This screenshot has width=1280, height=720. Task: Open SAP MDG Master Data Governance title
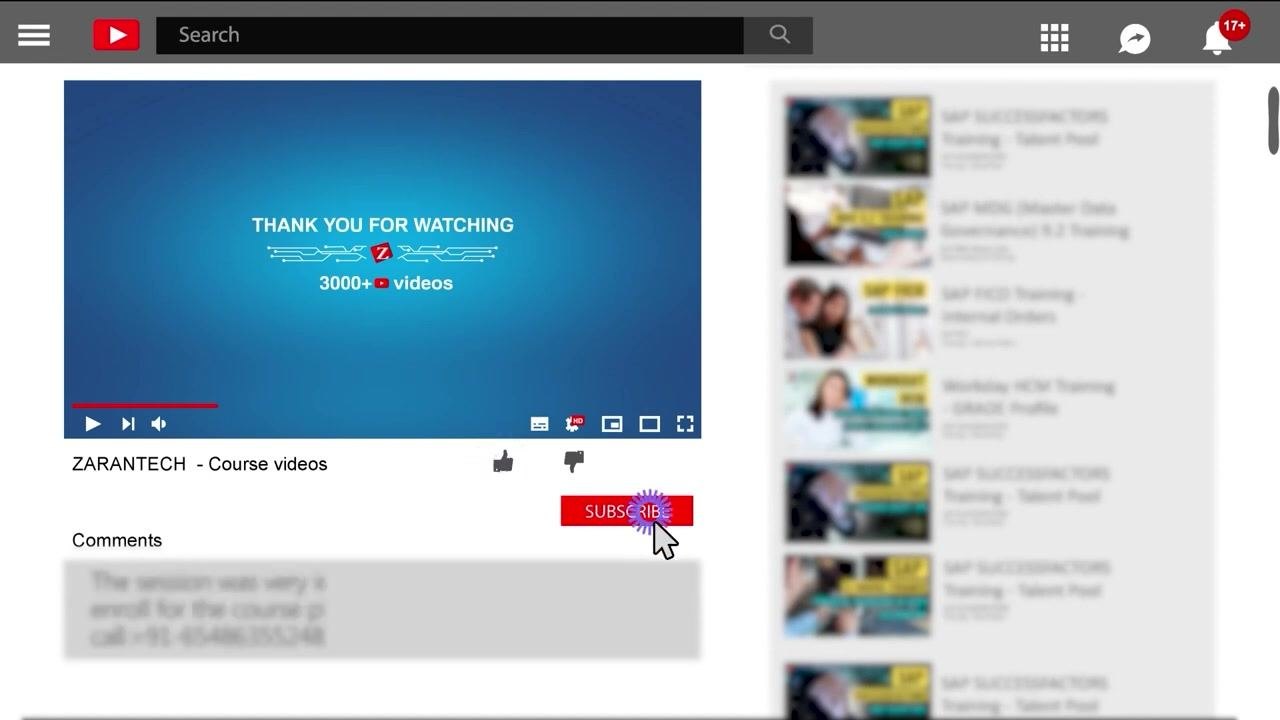coord(1035,219)
